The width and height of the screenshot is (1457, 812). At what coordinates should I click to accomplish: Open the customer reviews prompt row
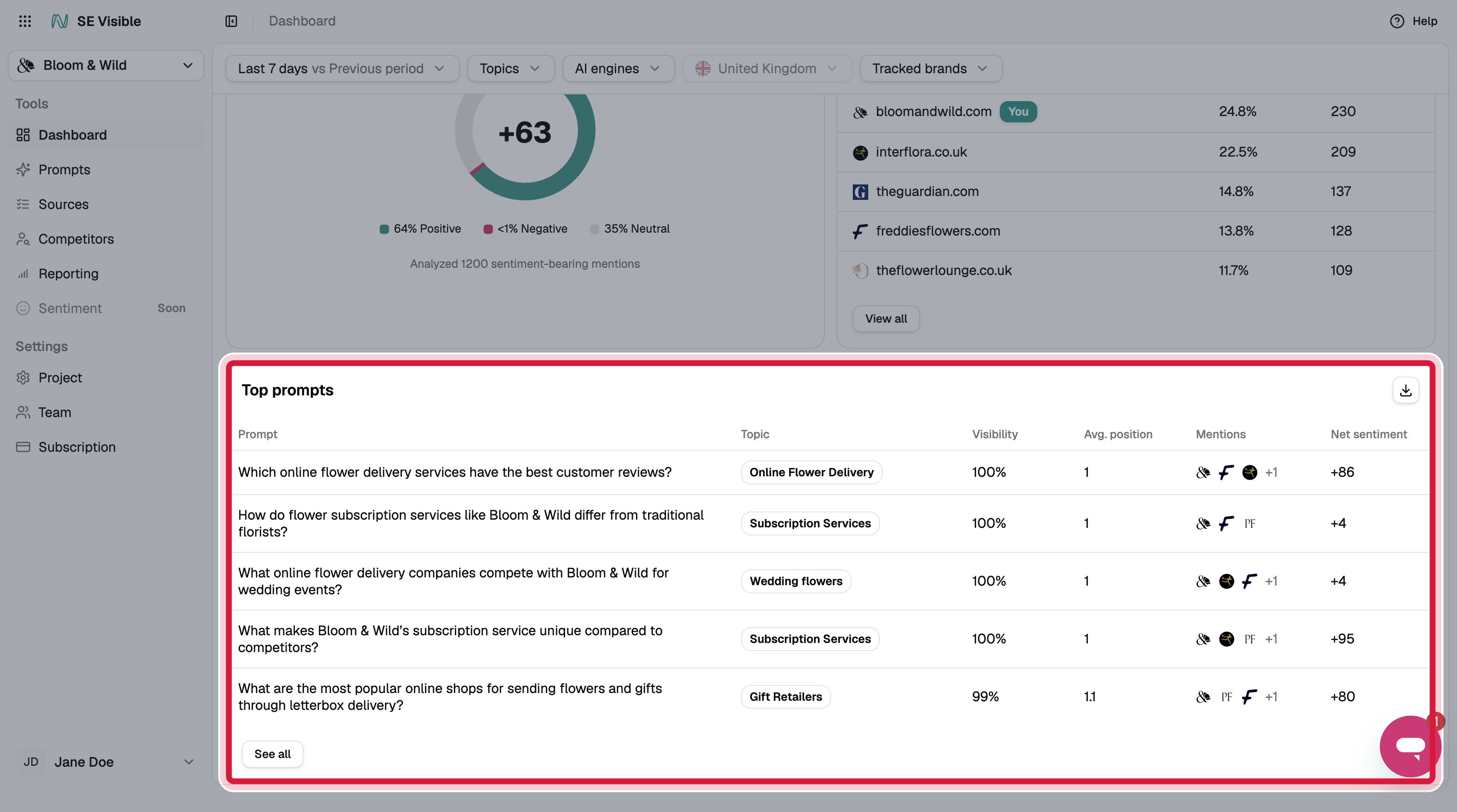click(x=830, y=472)
